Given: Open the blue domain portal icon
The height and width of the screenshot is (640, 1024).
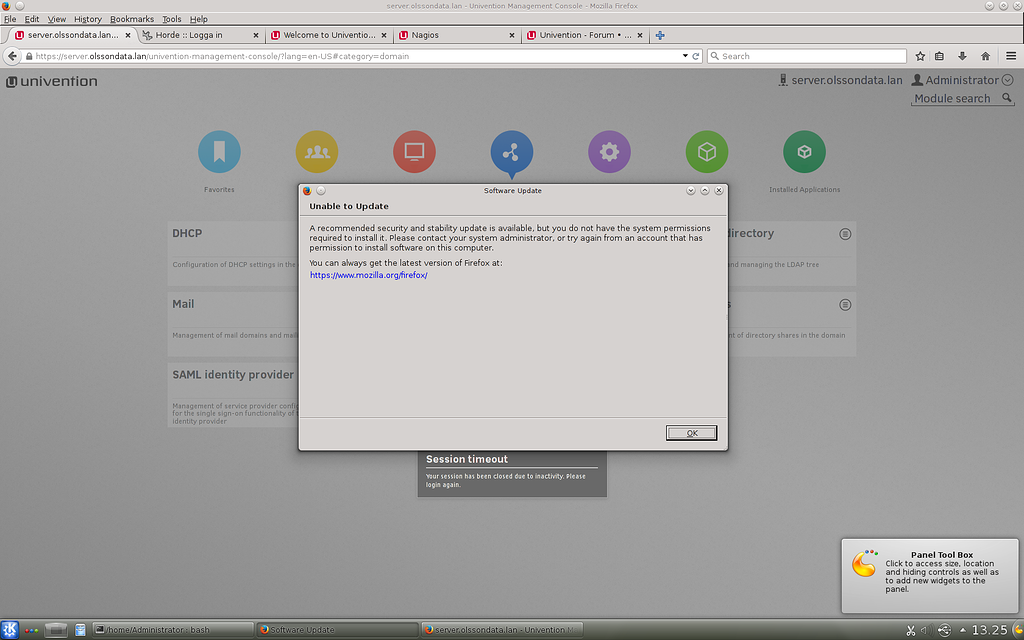Looking at the screenshot, I should click(x=511, y=152).
